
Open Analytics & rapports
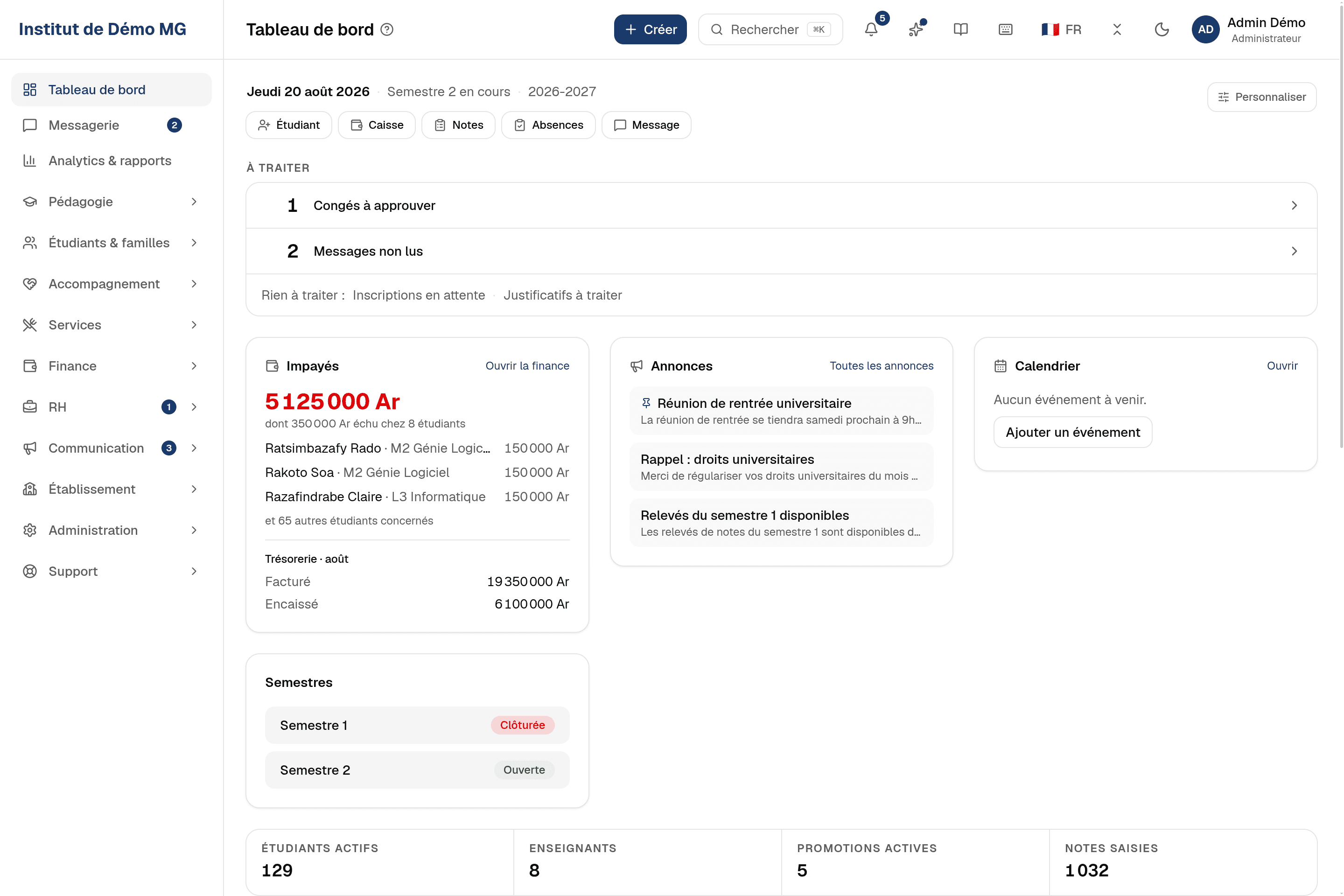tap(112, 161)
